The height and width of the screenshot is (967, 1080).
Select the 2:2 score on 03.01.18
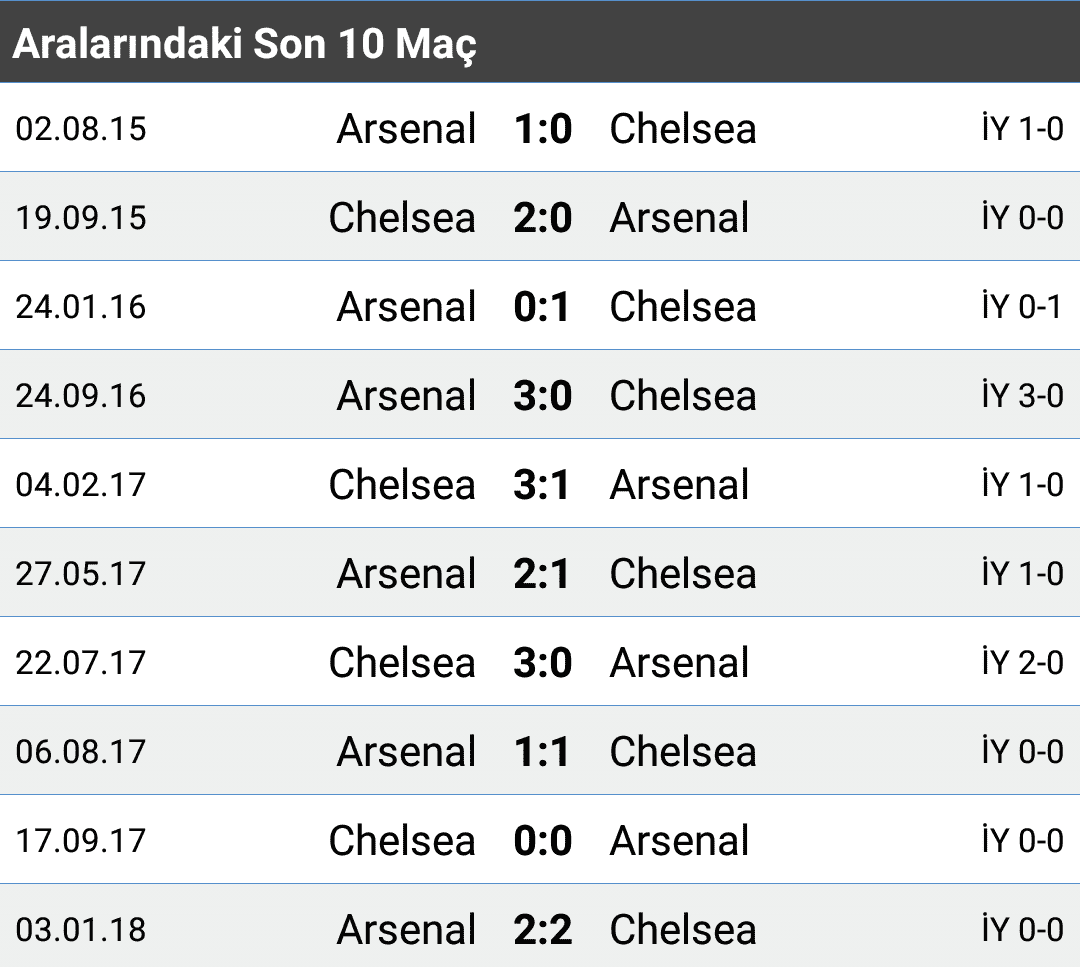point(543,929)
